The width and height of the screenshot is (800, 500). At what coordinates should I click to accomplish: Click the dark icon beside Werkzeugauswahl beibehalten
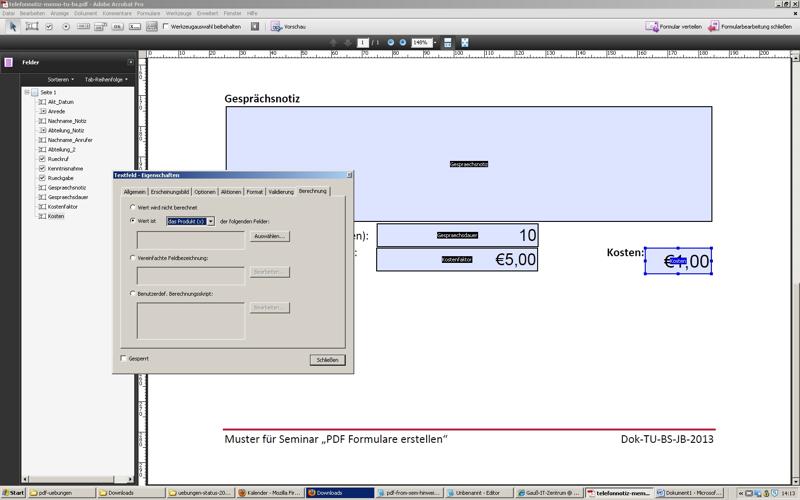pyautogui.click(x=255, y=27)
